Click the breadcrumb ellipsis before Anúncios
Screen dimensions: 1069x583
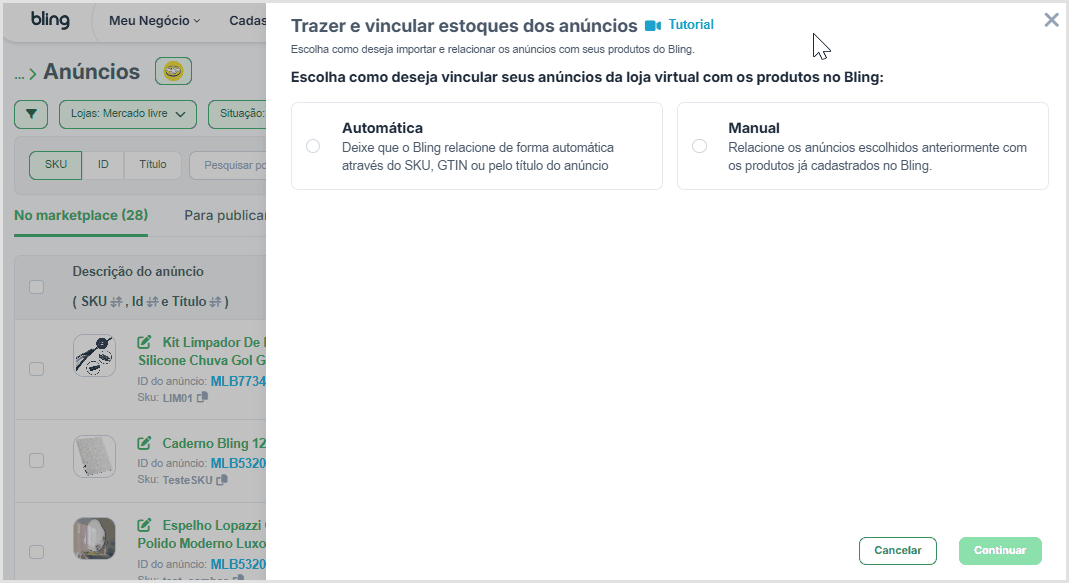tap(19, 75)
